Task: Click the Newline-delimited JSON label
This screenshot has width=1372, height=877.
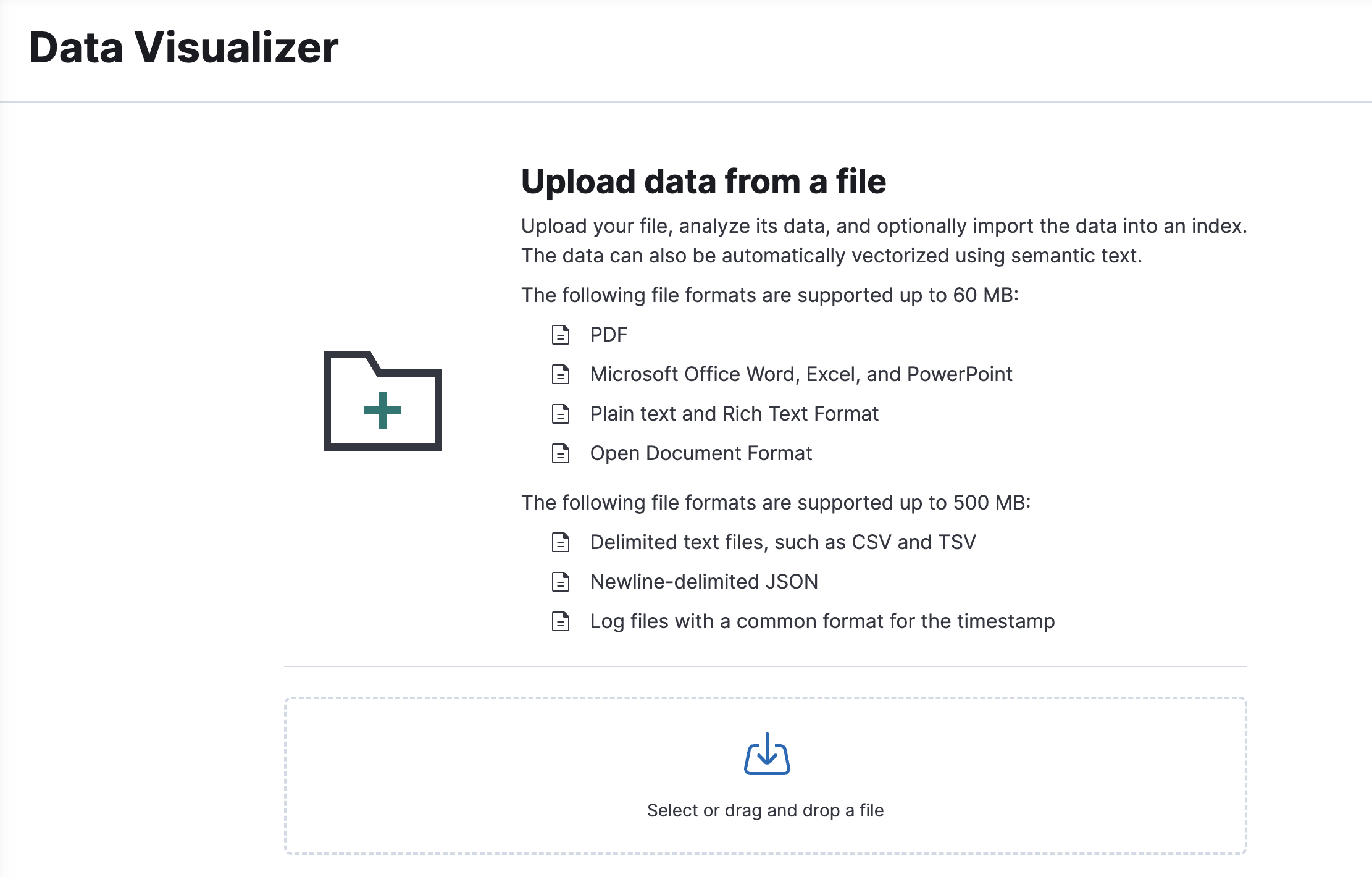Action: point(703,581)
